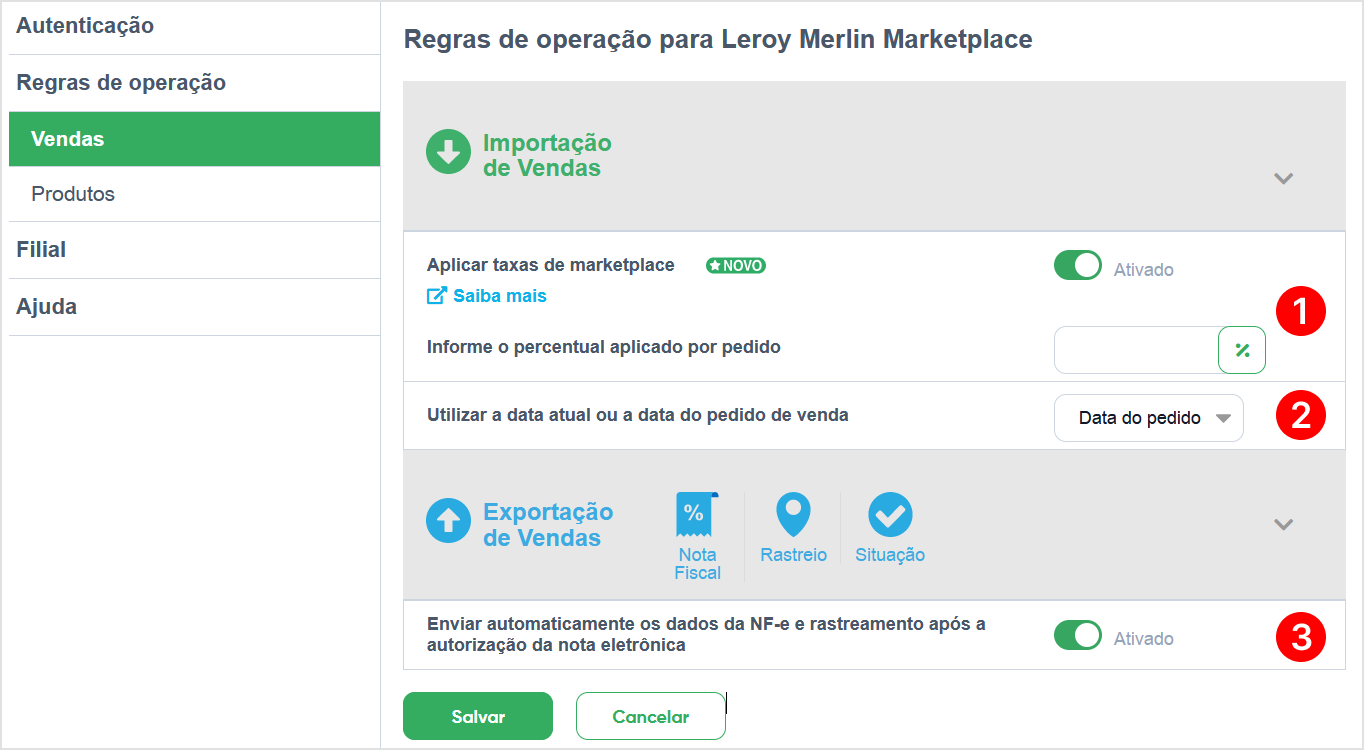Click the Situação checkmark icon

coord(890,516)
